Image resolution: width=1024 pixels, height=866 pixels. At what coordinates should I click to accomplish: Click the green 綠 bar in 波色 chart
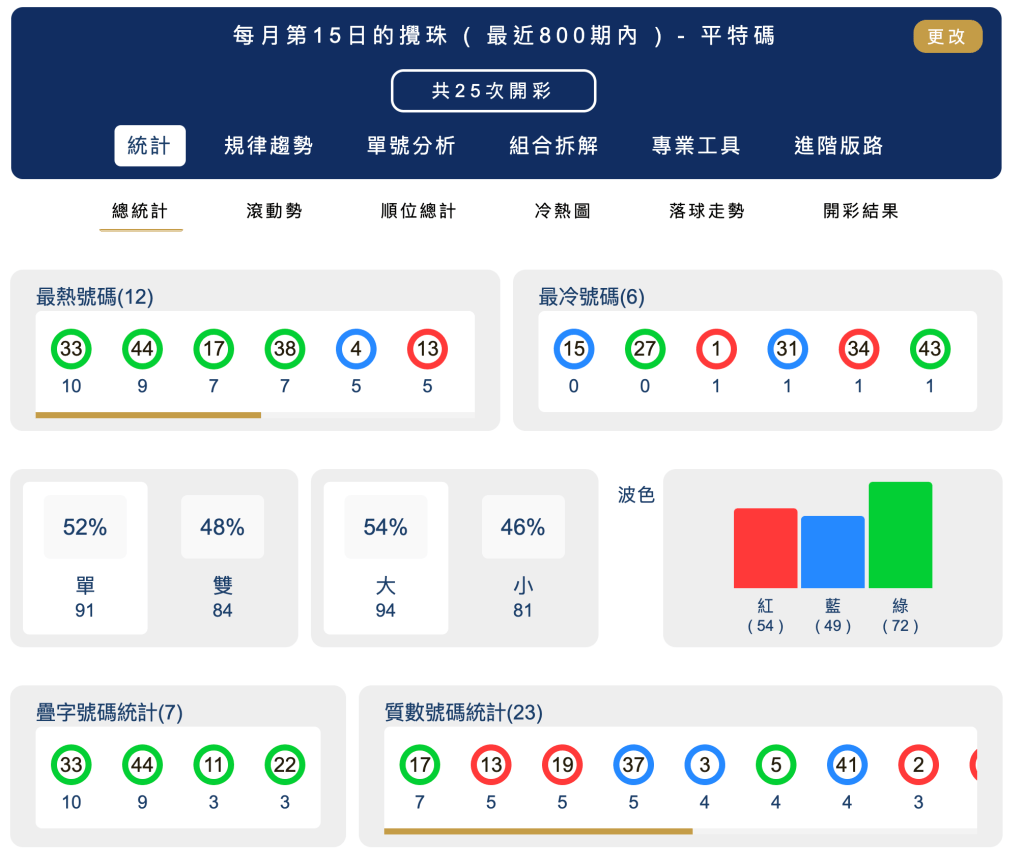click(900, 535)
